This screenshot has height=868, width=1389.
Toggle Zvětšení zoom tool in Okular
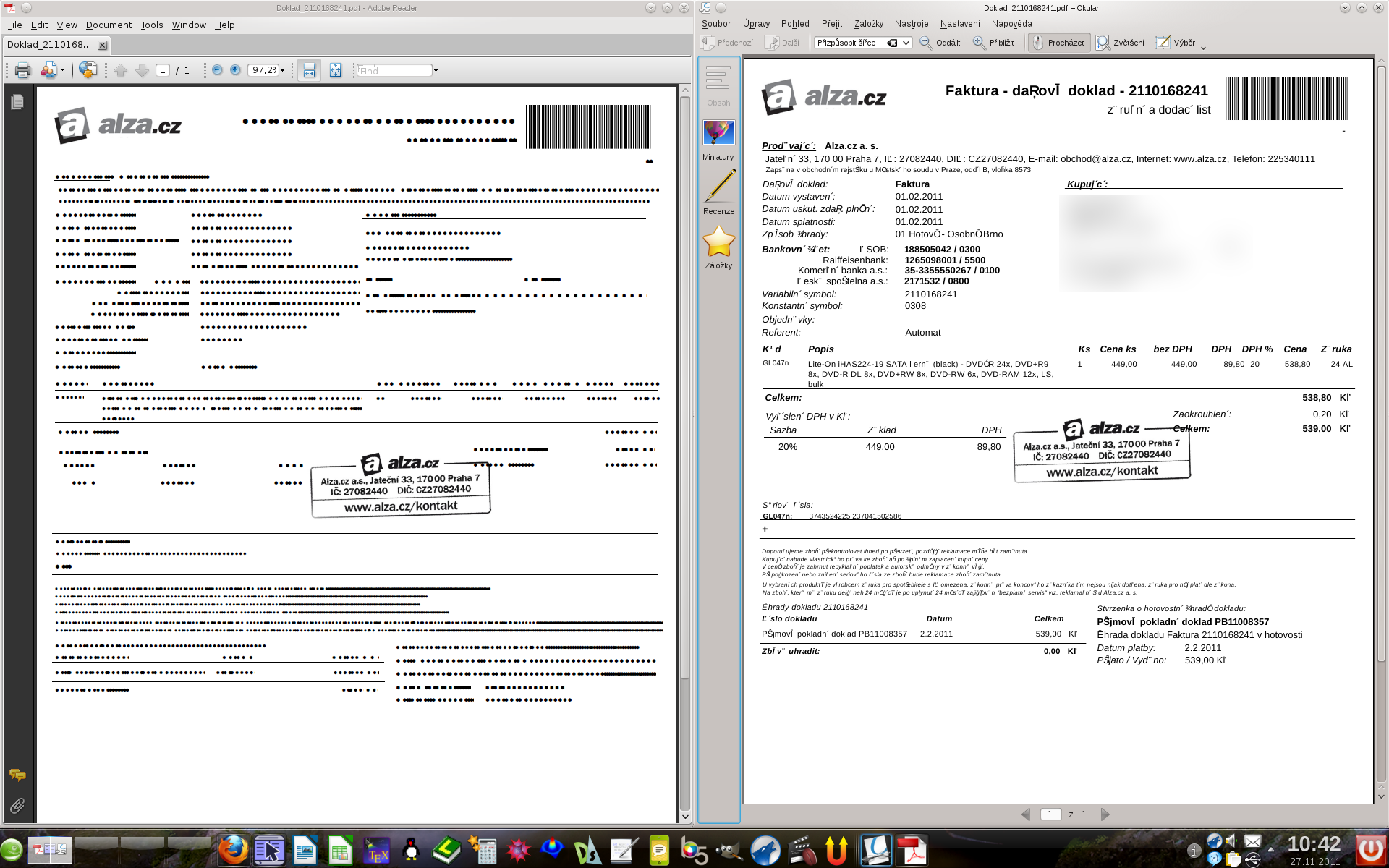(1120, 43)
